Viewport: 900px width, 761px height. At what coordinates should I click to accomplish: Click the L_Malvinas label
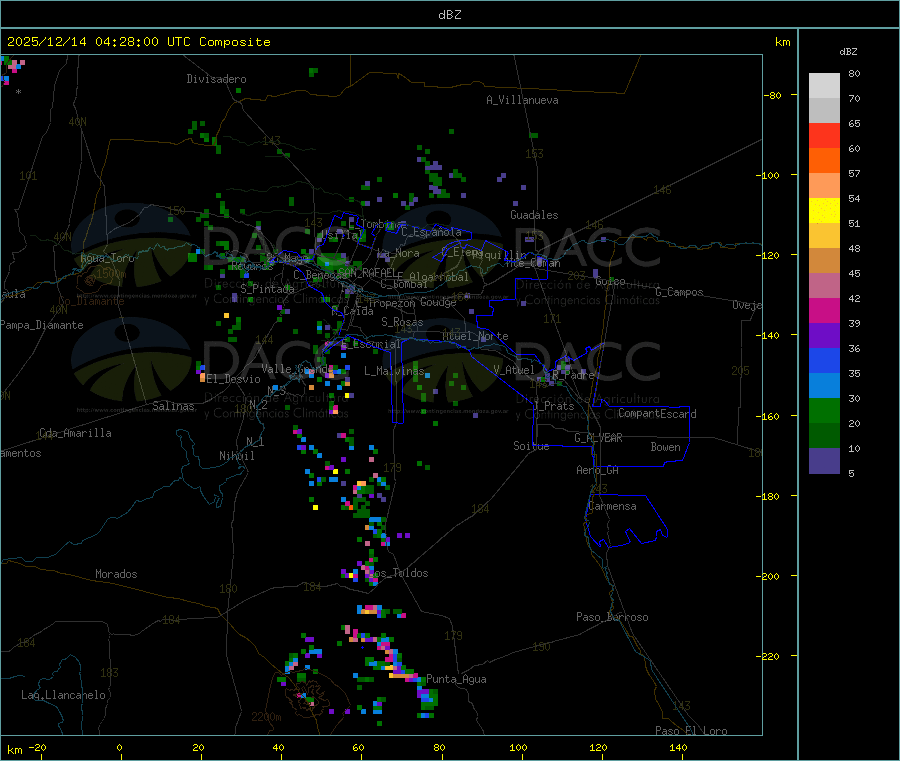[x=394, y=371]
